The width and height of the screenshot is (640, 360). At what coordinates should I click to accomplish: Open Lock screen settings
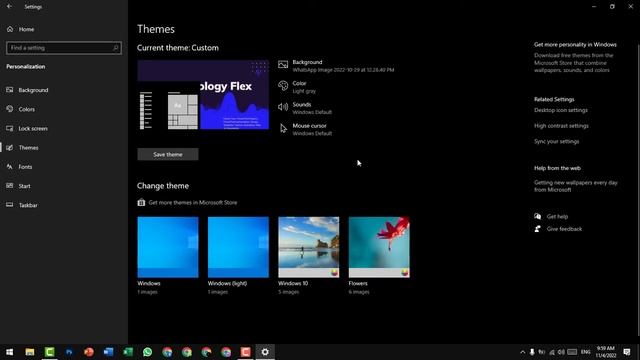[64, 128]
